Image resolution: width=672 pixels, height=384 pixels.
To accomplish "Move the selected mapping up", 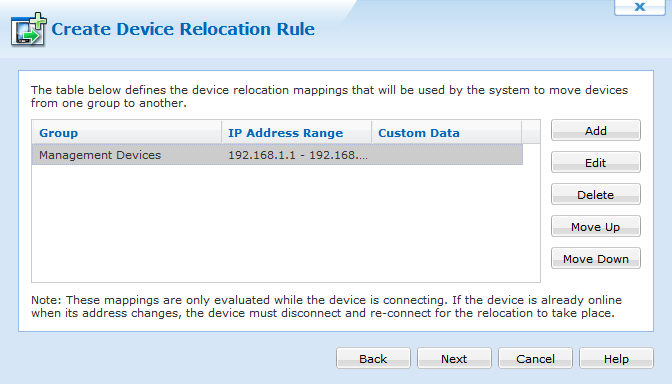I will point(596,226).
